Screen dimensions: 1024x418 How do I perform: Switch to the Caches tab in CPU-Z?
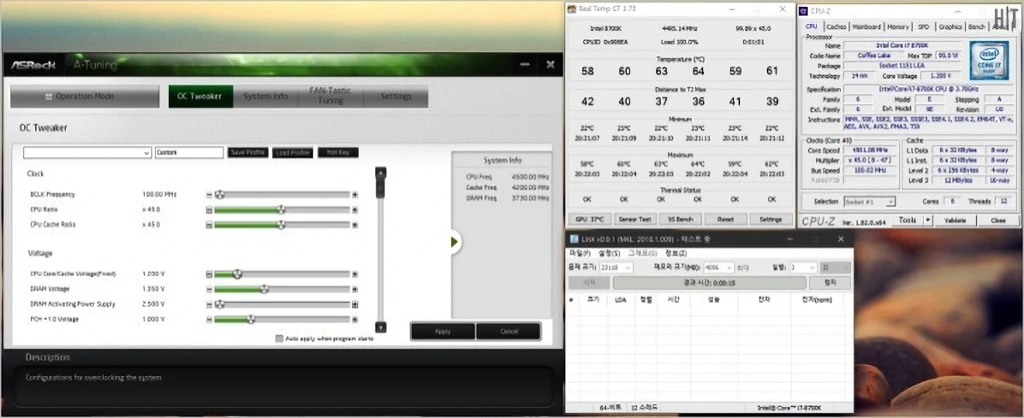coord(836,27)
